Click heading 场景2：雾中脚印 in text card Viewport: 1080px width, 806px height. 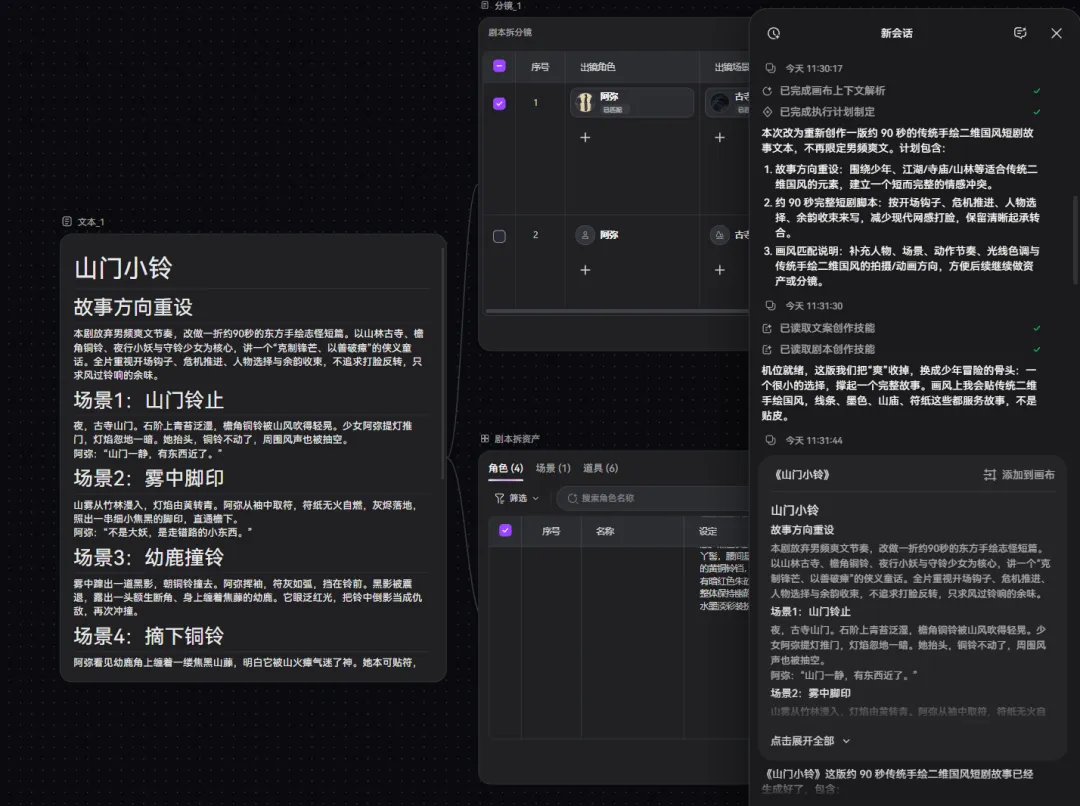click(x=149, y=478)
